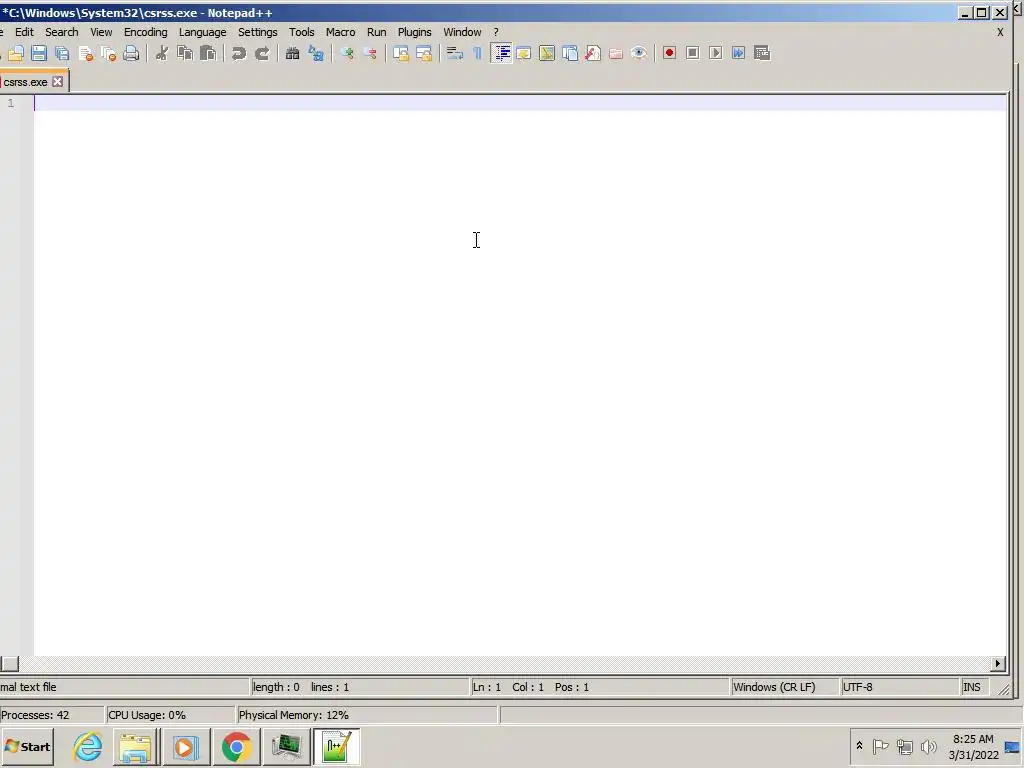Click the Save All toolbar icon
Image resolution: width=1024 pixels, height=768 pixels.
pyautogui.click(x=62, y=53)
